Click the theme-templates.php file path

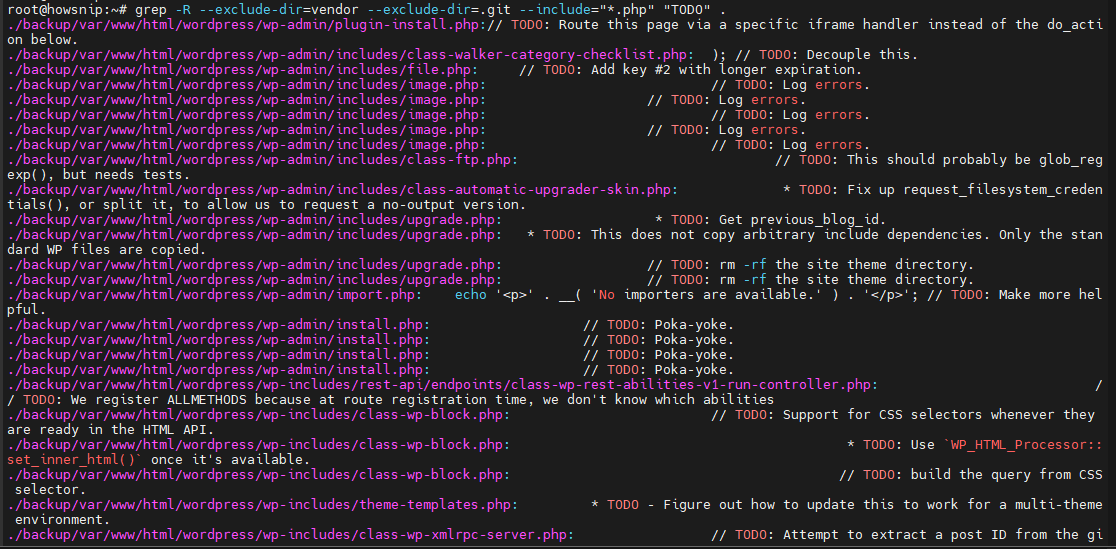tap(260, 503)
